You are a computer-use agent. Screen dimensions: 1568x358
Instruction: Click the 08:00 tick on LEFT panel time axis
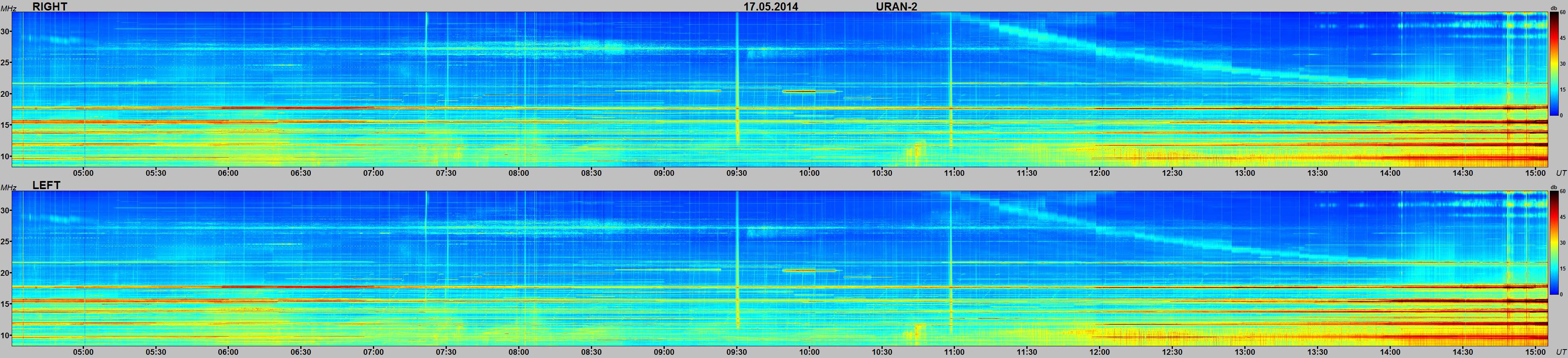tap(519, 351)
